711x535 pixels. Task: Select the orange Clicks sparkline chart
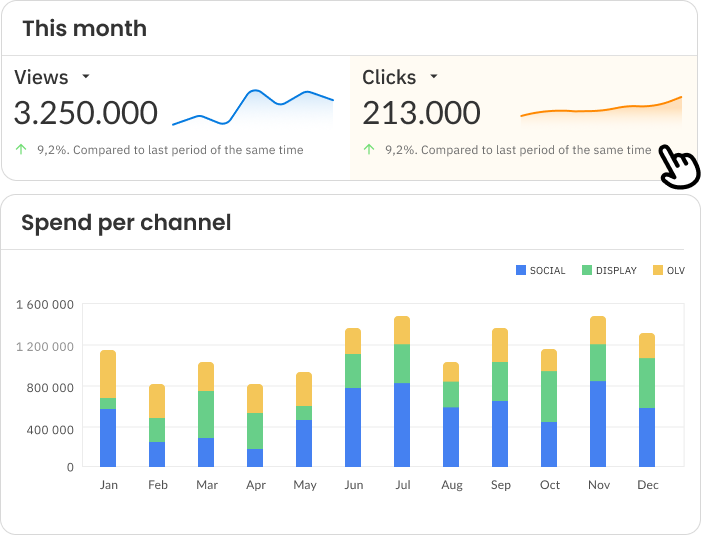coord(601,109)
